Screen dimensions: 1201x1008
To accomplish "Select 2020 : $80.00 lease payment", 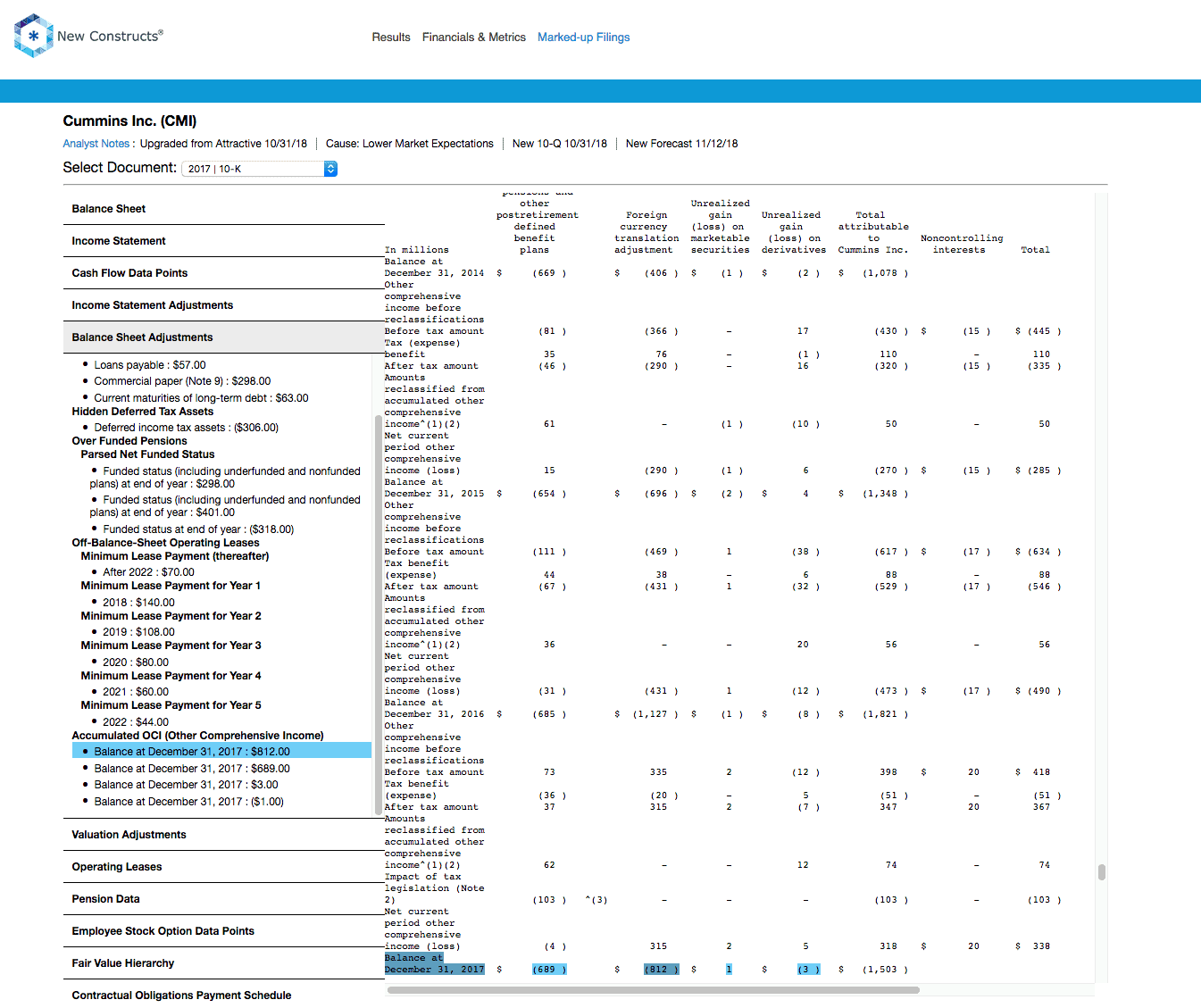I will (136, 662).
